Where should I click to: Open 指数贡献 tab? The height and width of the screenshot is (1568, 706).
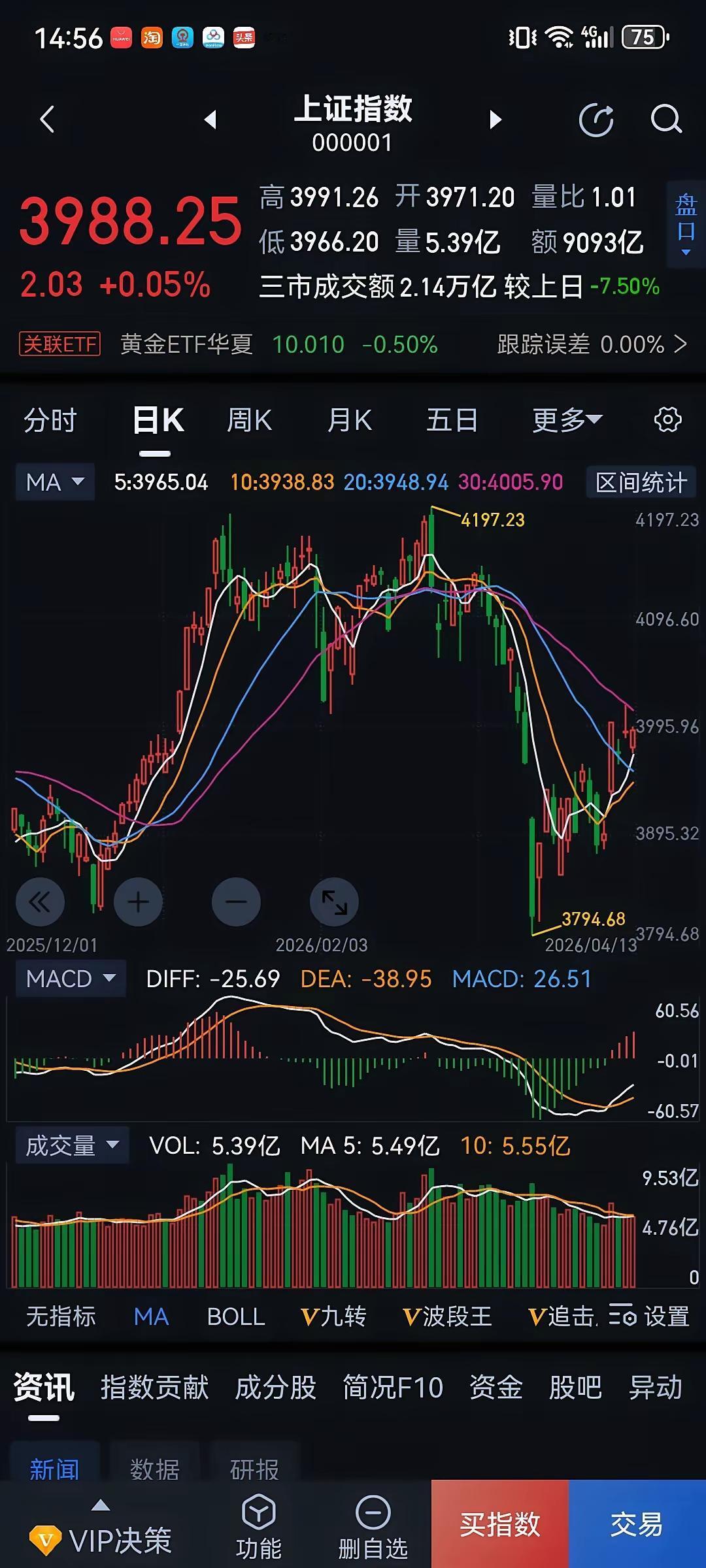[x=155, y=1387]
